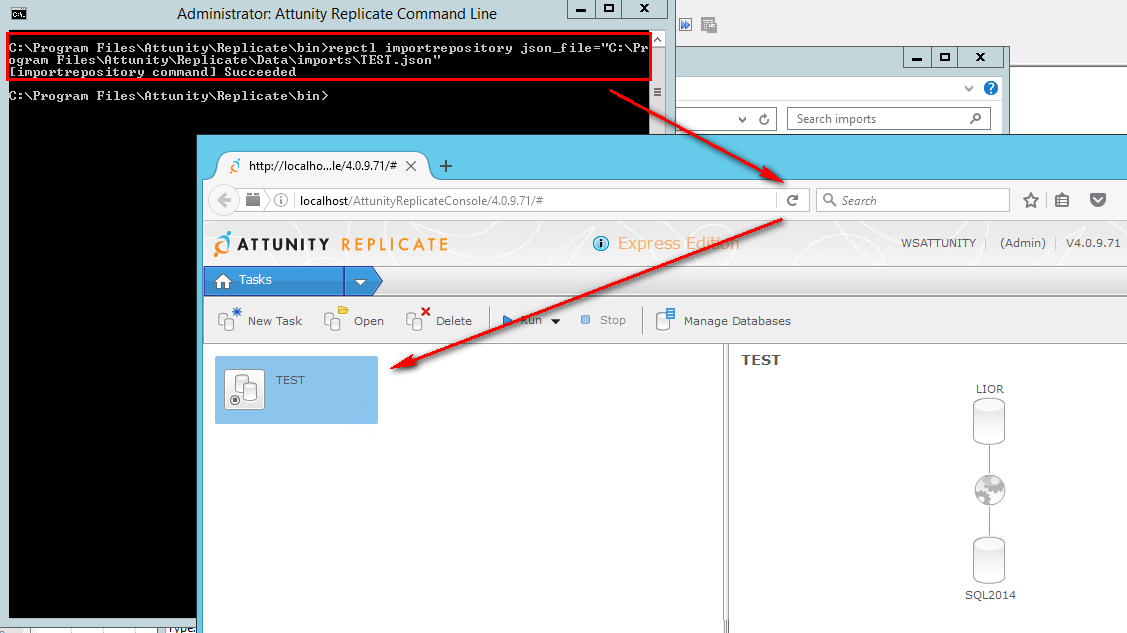
Task: Expand the Run dropdown arrow
Action: [556, 321]
